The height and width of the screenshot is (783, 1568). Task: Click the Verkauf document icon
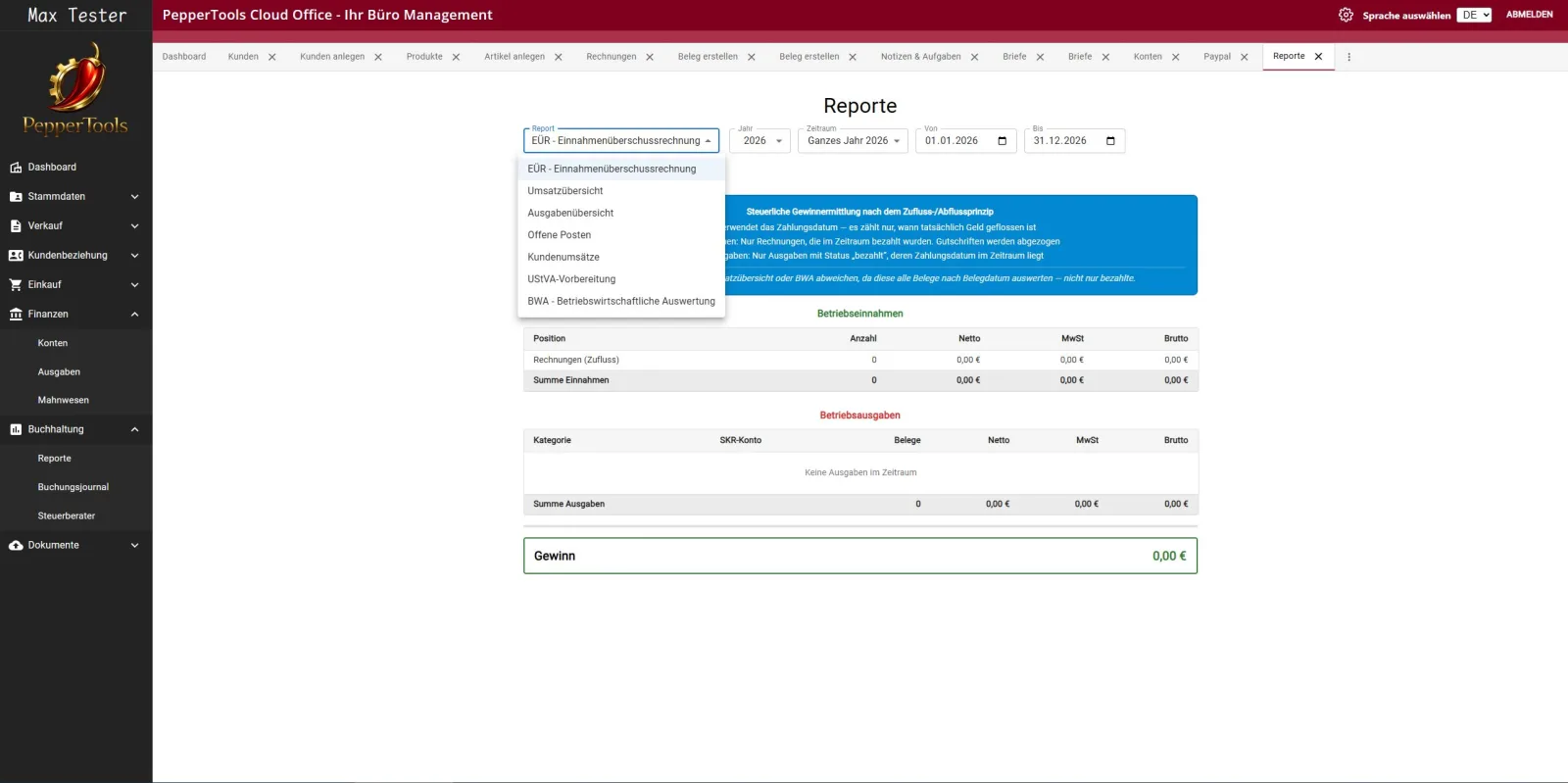click(x=16, y=226)
